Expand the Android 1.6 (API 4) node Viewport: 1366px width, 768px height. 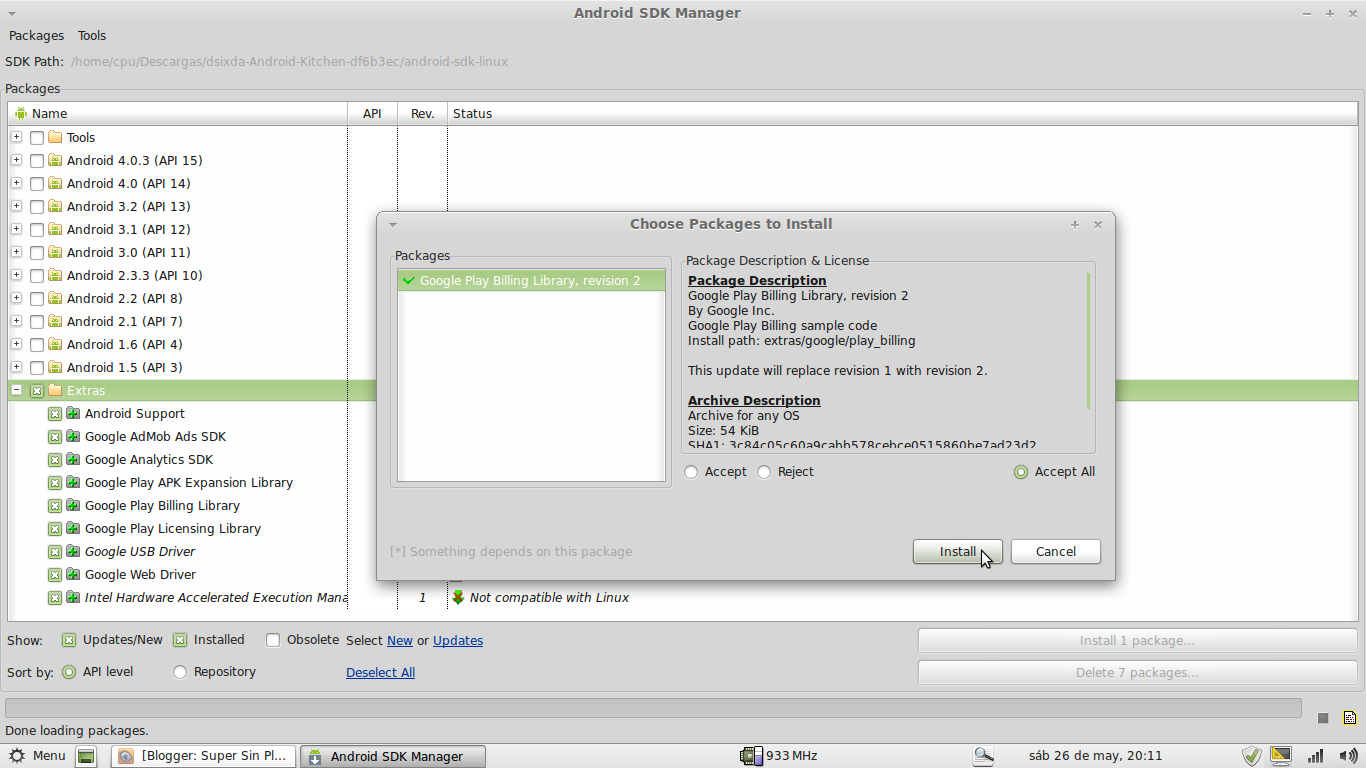click(17, 344)
